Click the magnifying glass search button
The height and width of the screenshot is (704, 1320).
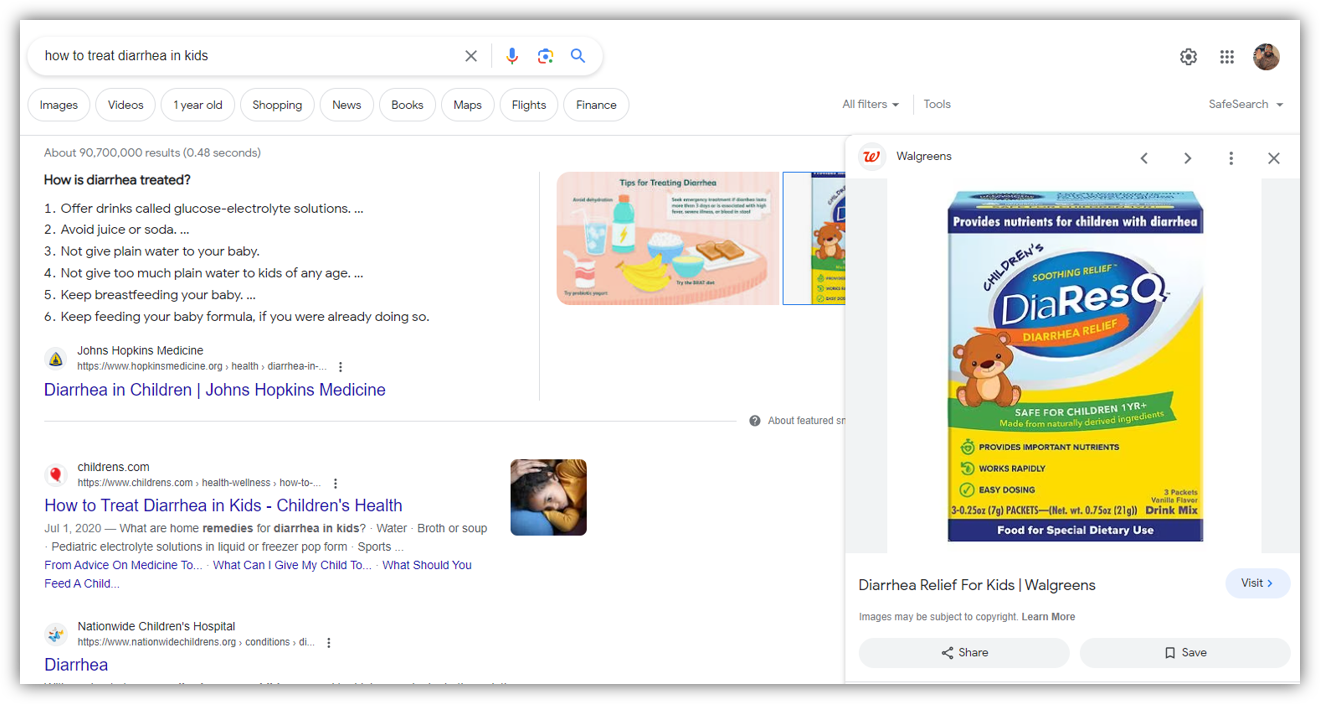tap(578, 56)
